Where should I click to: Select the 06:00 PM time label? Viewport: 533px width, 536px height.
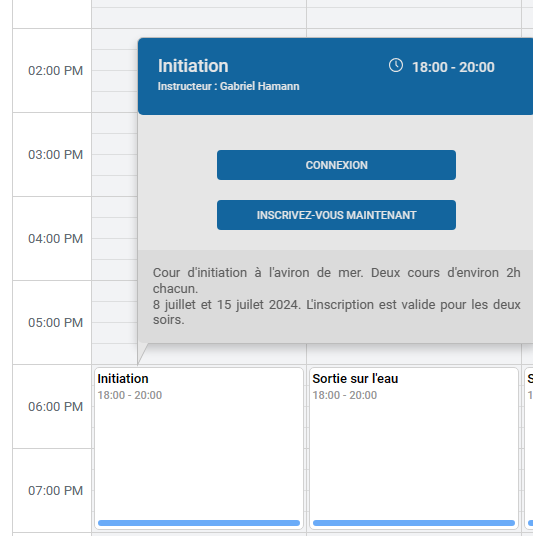(x=55, y=407)
